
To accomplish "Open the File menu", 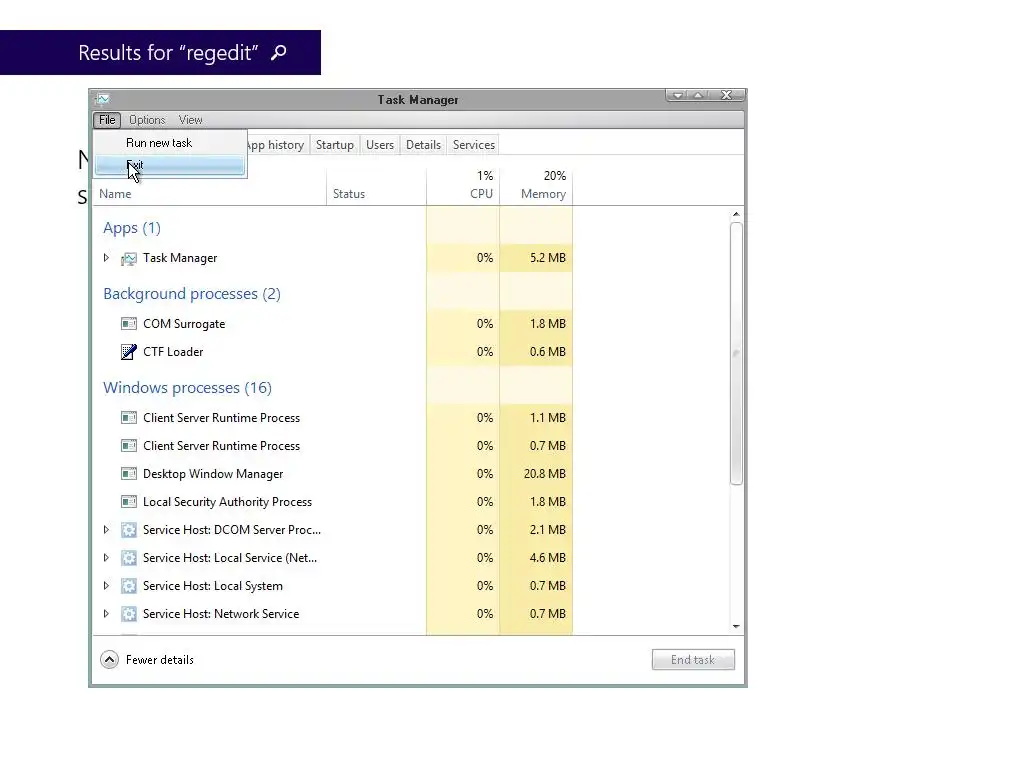I will point(107,120).
